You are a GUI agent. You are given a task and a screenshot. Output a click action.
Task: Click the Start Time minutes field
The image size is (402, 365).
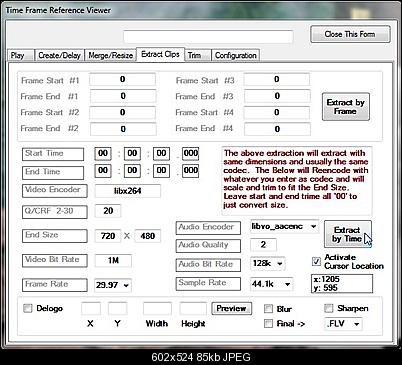[132, 153]
